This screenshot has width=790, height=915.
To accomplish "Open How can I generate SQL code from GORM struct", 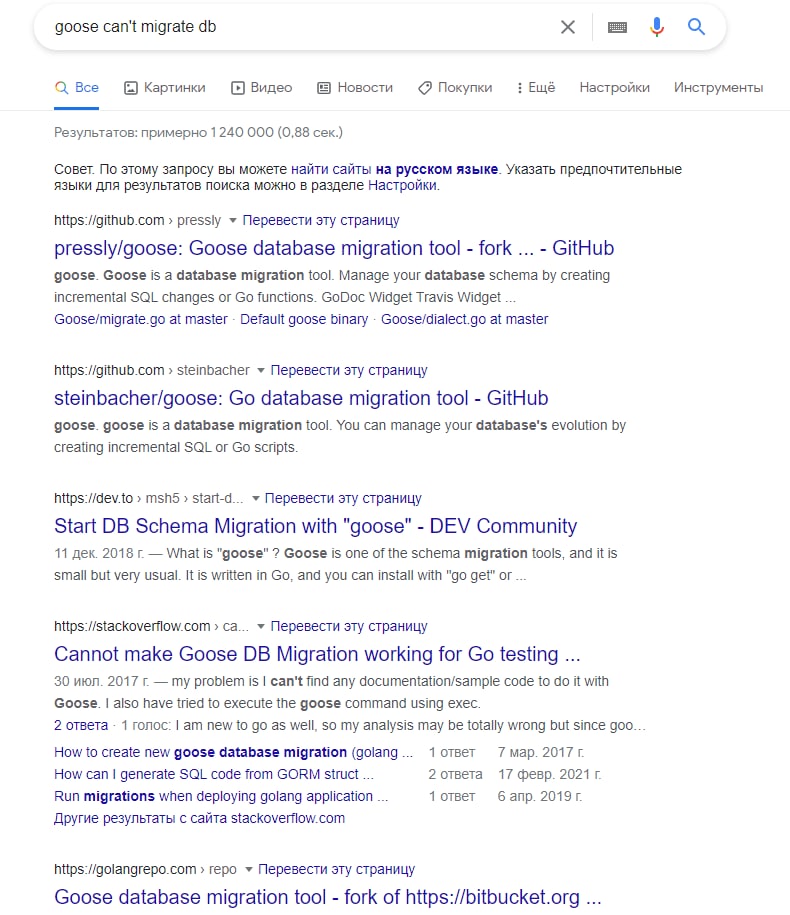I will pyautogui.click(x=214, y=774).
